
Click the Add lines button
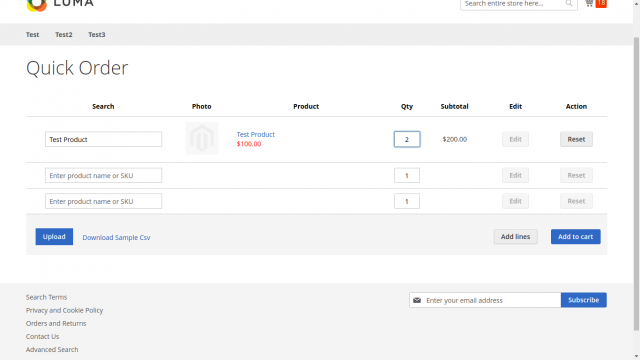(x=516, y=237)
